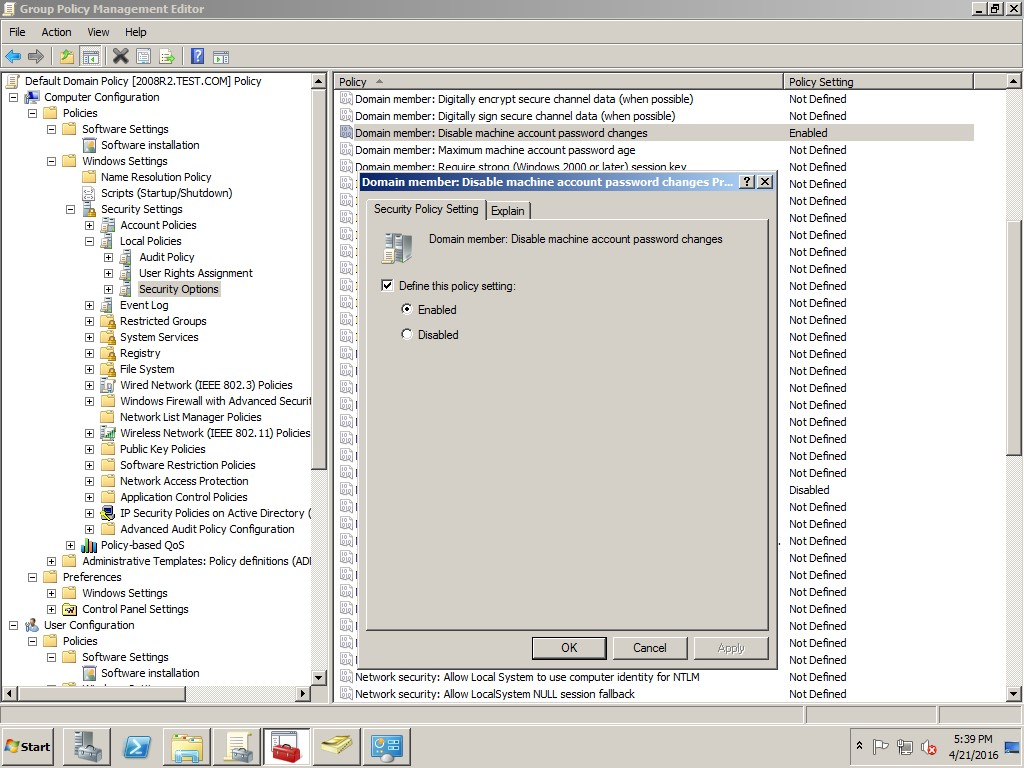This screenshot has width=1024, height=768.
Task: Collapse the Security Settings node
Action: point(71,210)
